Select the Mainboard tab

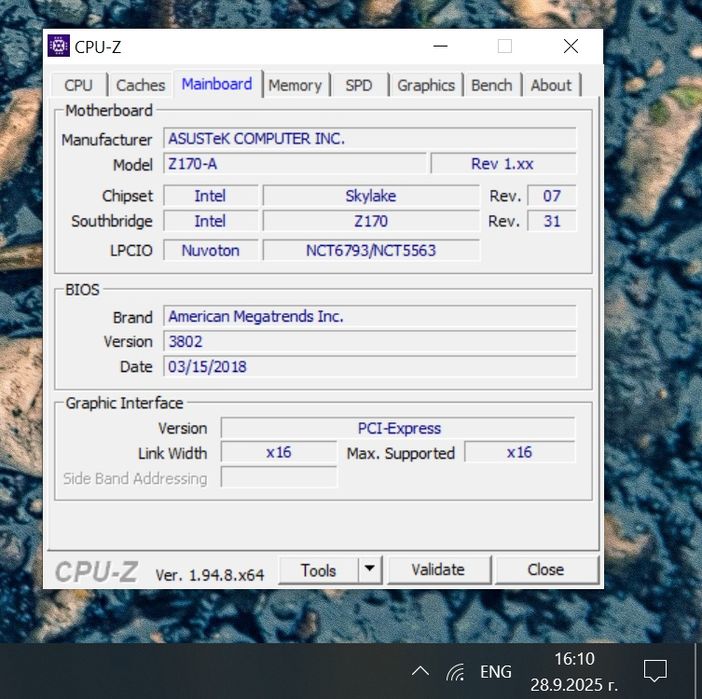pyautogui.click(x=217, y=84)
